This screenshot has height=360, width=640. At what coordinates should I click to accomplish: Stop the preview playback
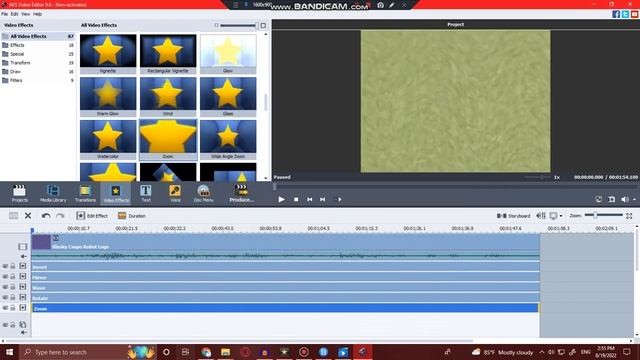click(x=296, y=199)
